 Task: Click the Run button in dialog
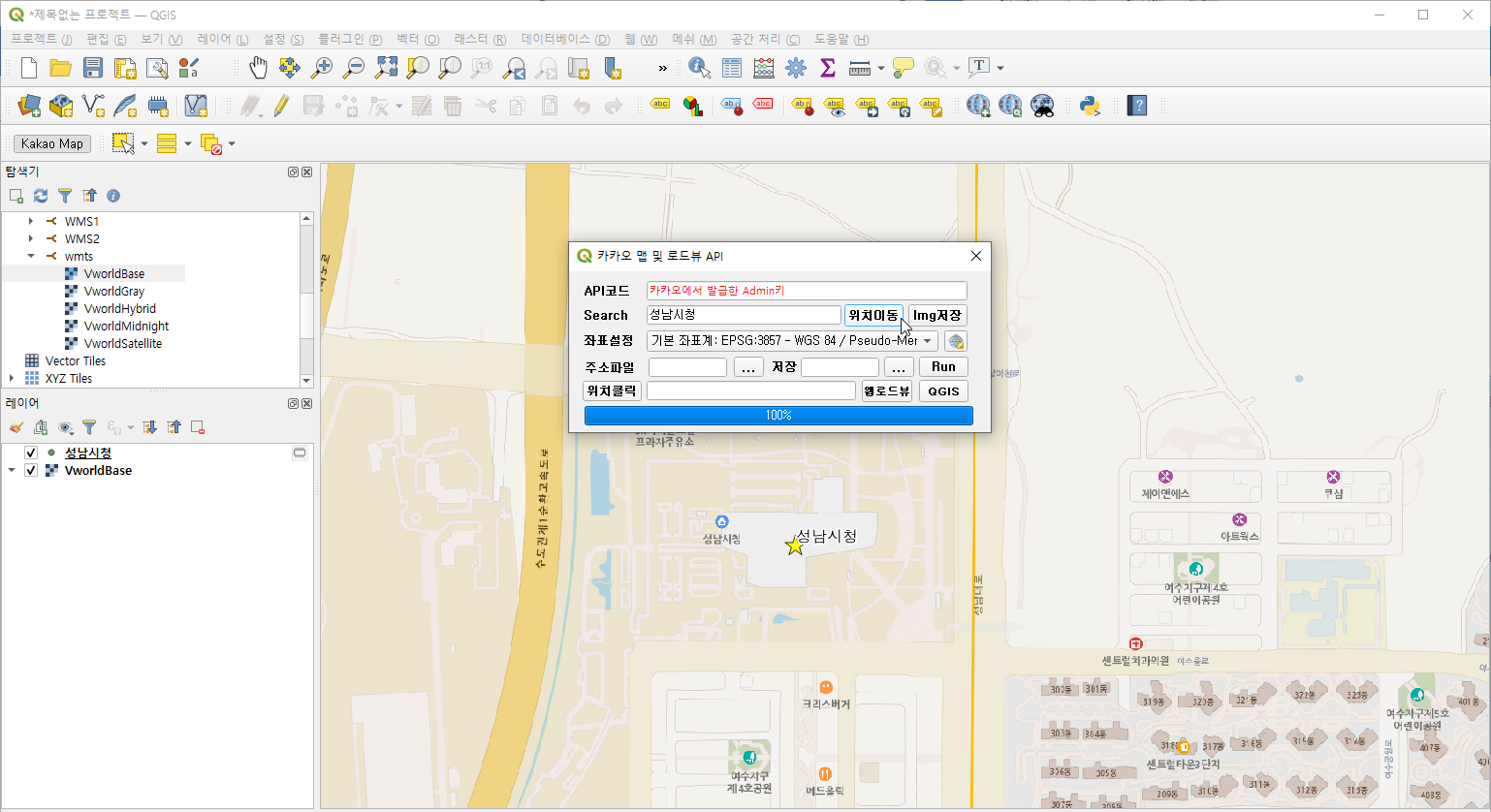point(943,366)
